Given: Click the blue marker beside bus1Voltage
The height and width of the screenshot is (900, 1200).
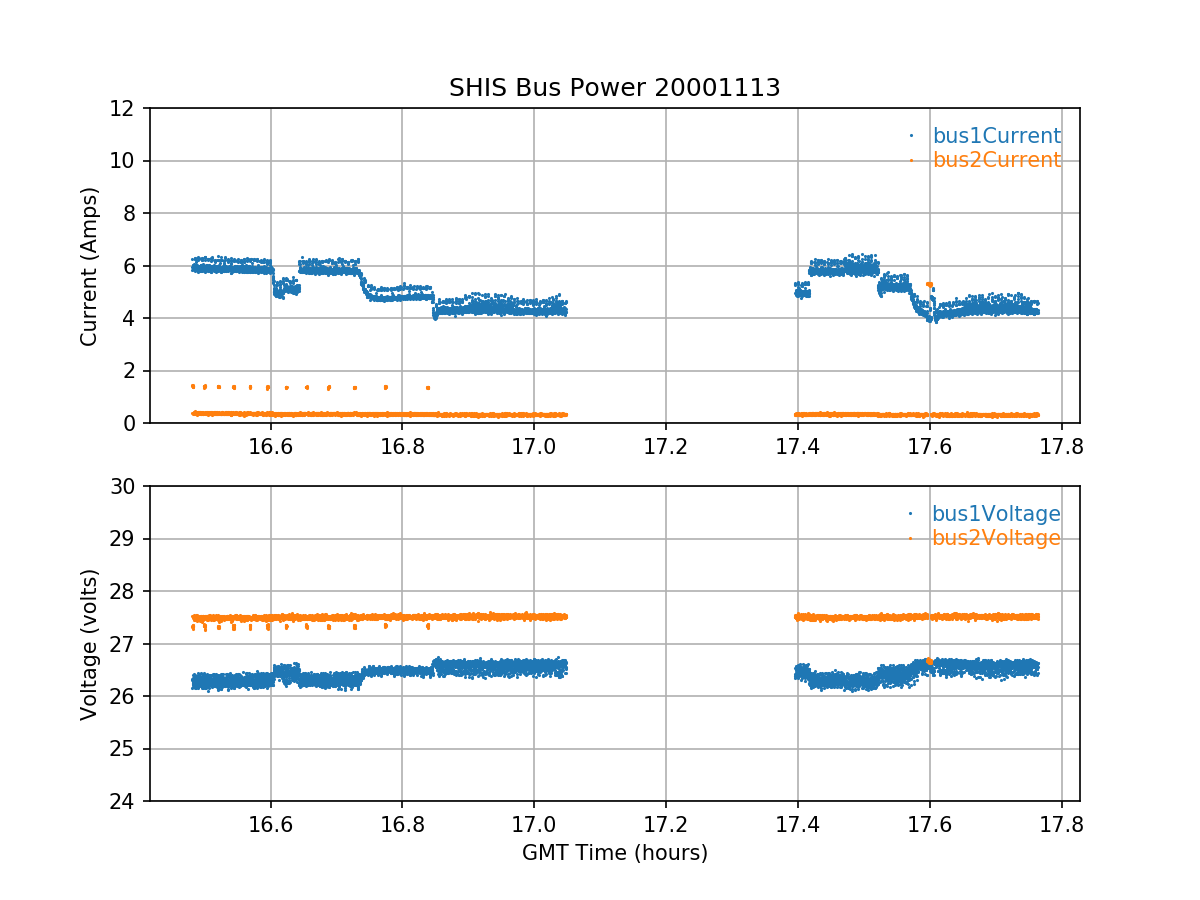Looking at the screenshot, I should coord(911,514).
